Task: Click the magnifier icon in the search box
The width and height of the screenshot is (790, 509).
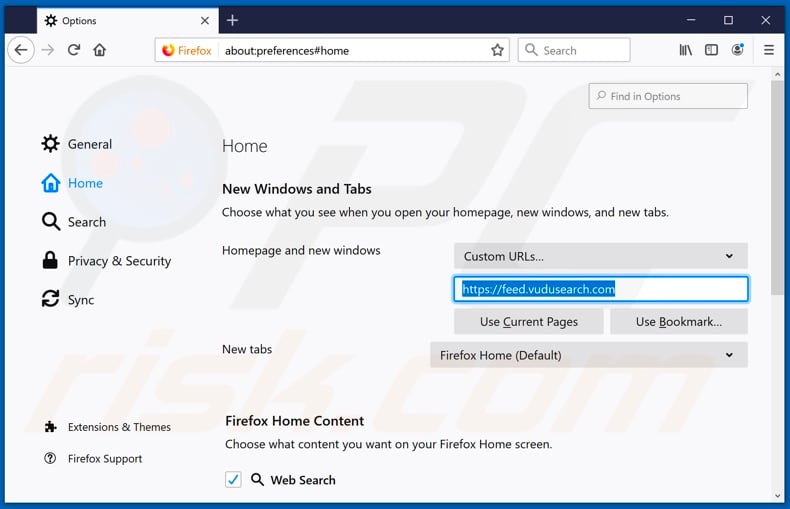Action: [531, 50]
